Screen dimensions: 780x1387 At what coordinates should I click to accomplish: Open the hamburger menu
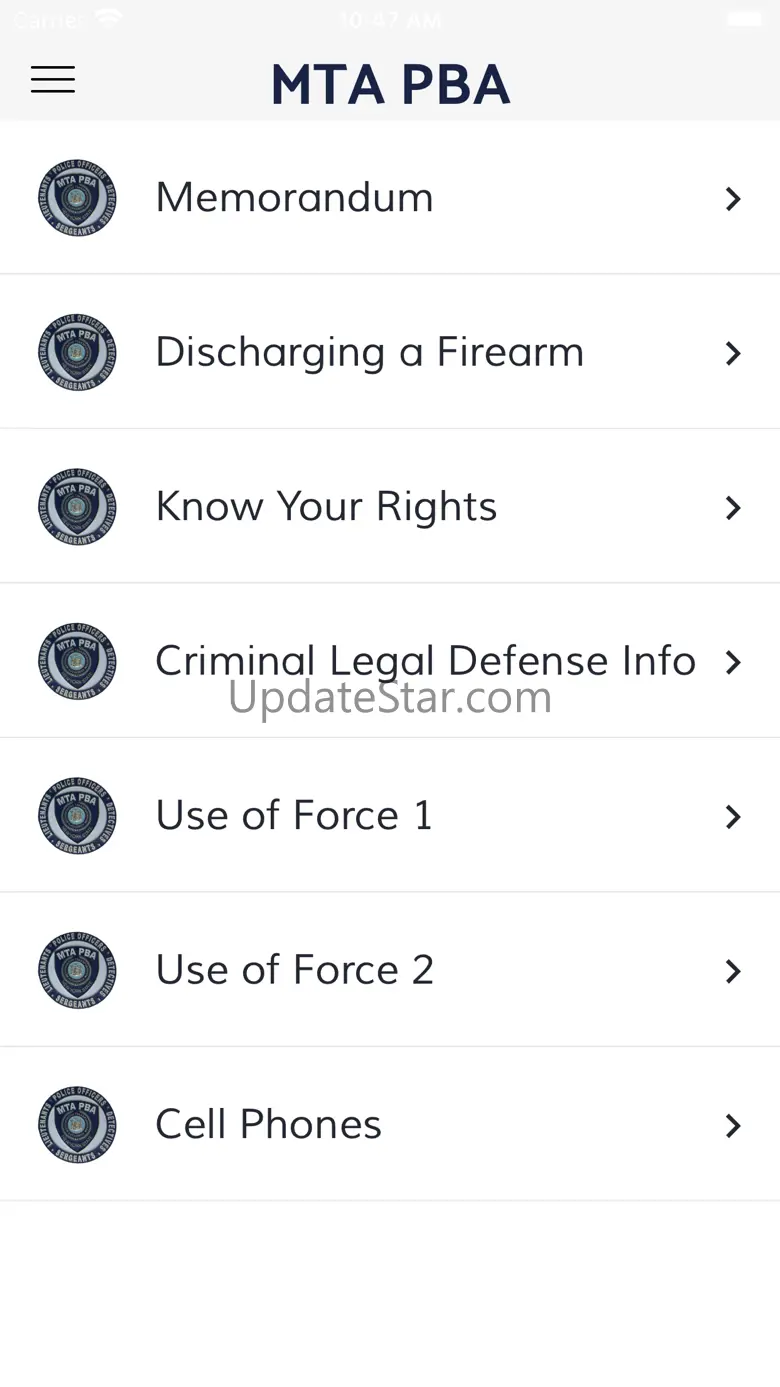[x=53, y=80]
